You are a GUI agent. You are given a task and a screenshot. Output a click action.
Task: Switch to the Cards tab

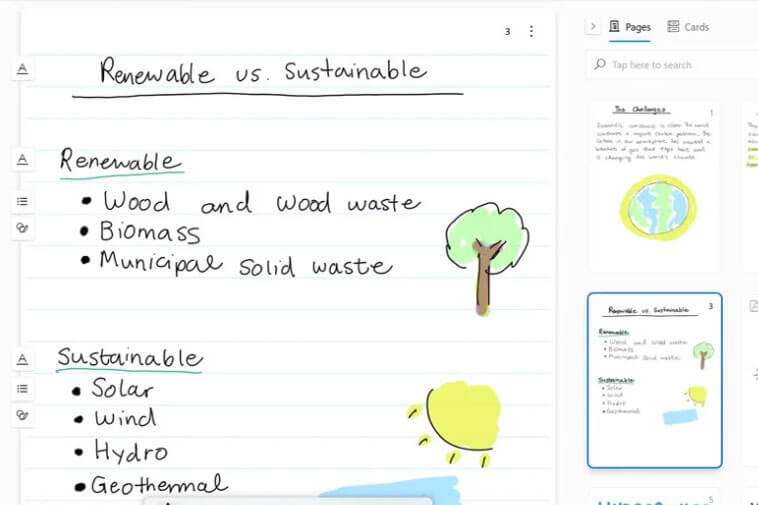[688, 27]
